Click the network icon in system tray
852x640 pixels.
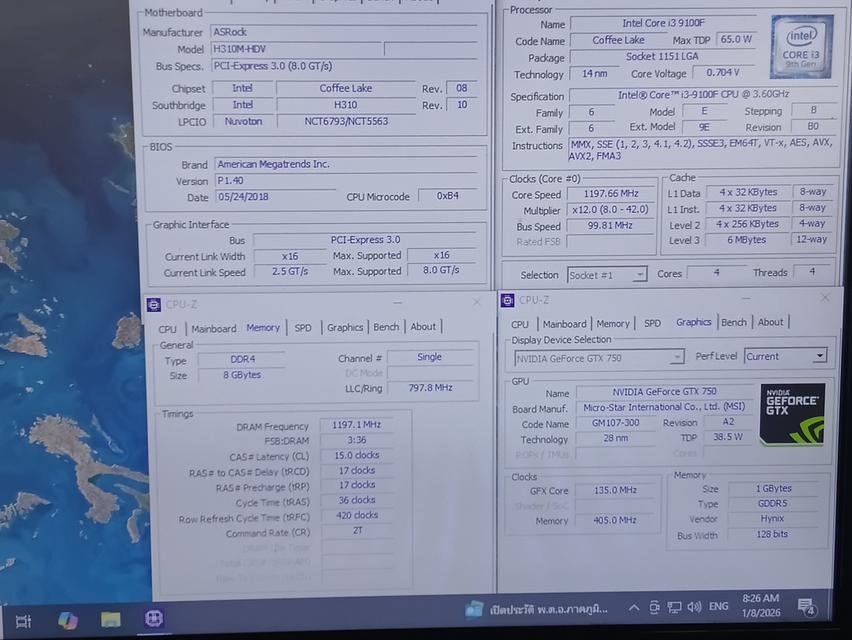pos(675,607)
